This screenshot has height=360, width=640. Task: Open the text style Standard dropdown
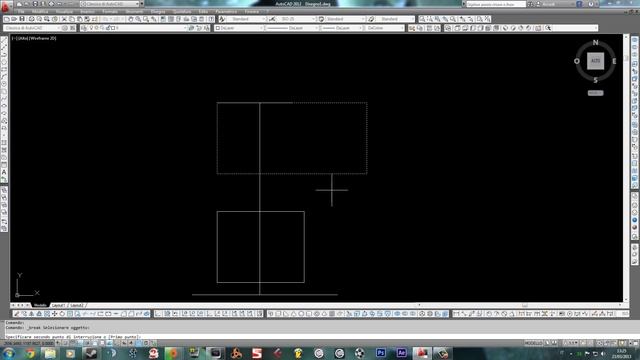pyautogui.click(x=246, y=19)
